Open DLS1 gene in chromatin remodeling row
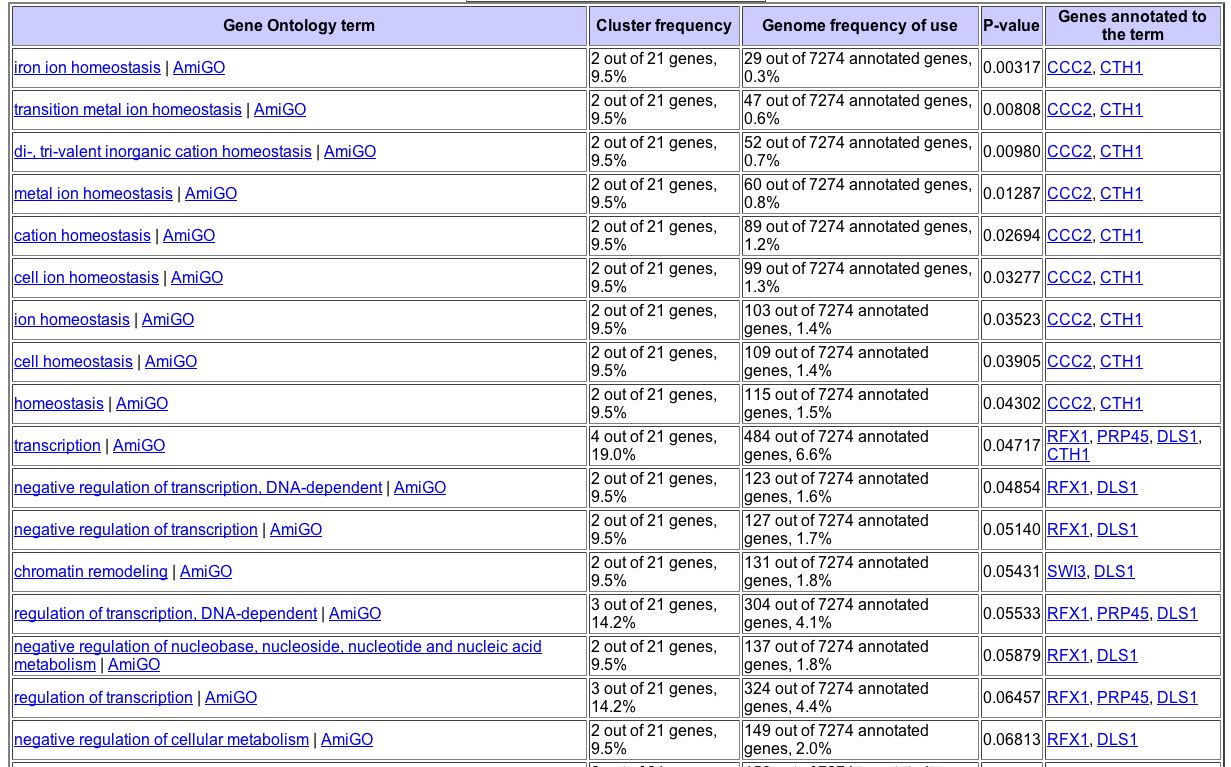 coord(1114,572)
